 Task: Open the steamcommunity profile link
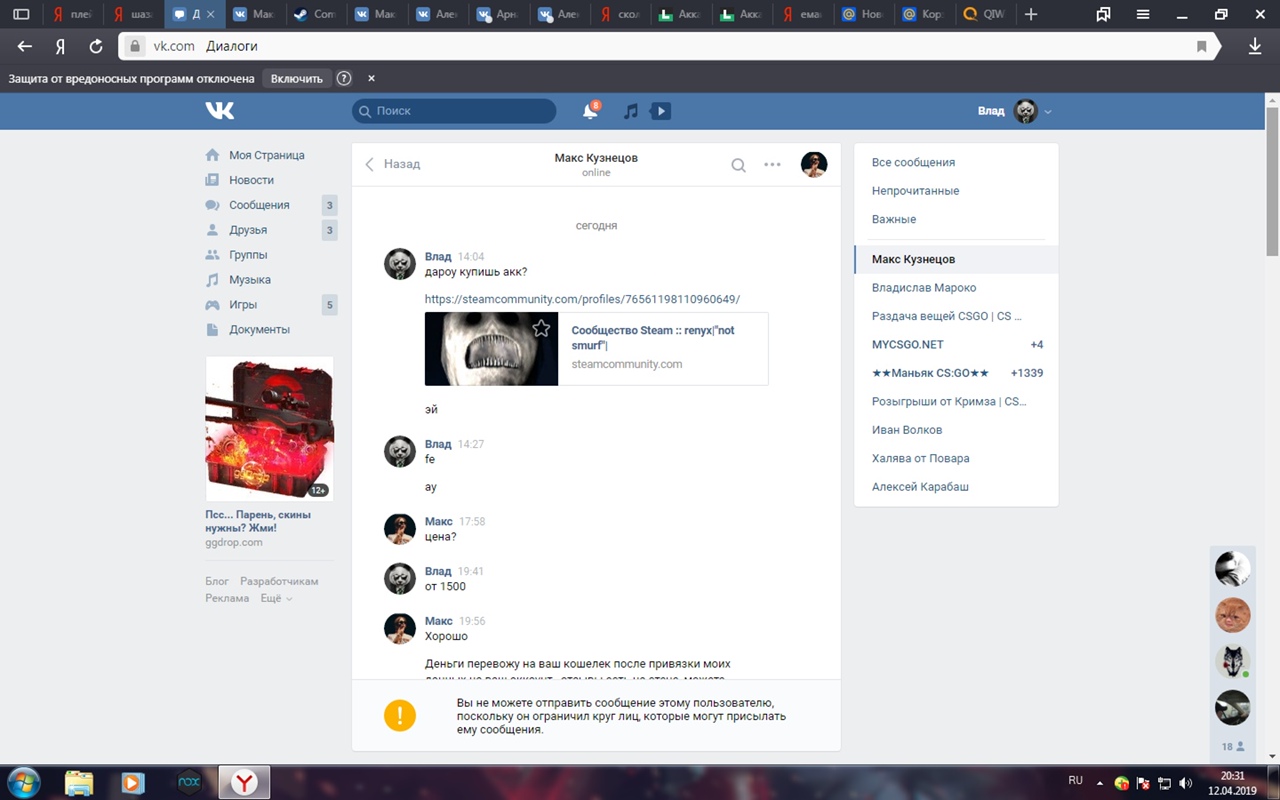pyautogui.click(x=582, y=299)
